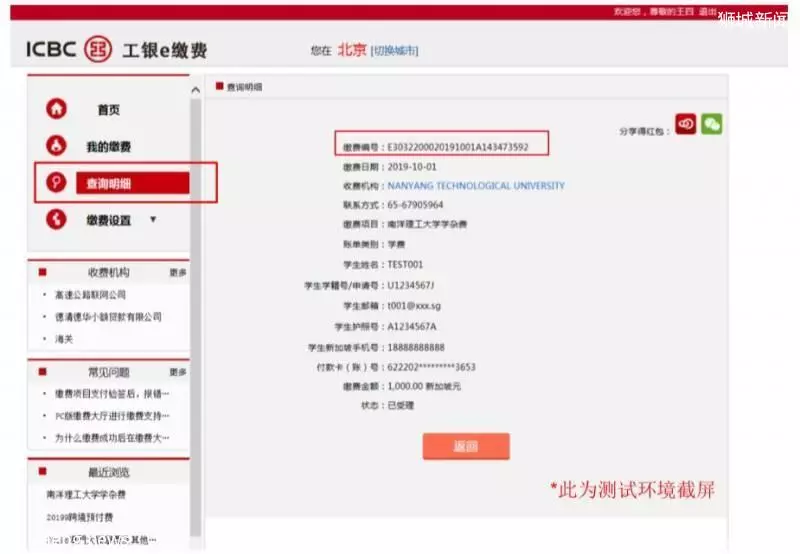Click 更多 next to 常见问题

[x=178, y=372]
